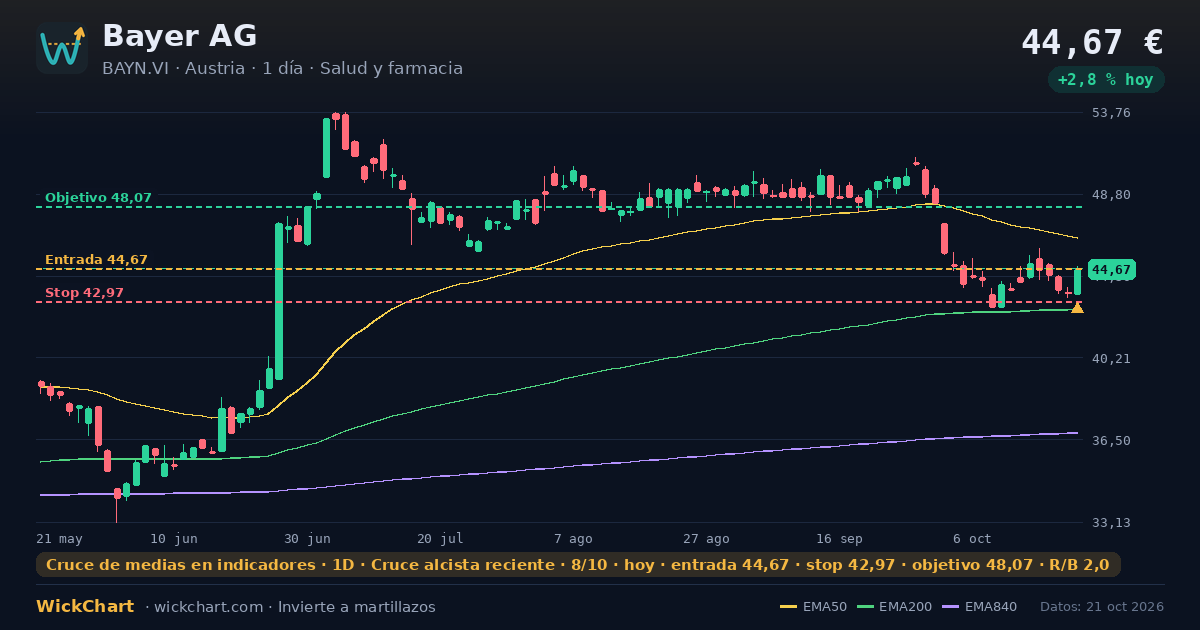
Task: Click the EMA200 legend entry
Action: click(x=893, y=607)
